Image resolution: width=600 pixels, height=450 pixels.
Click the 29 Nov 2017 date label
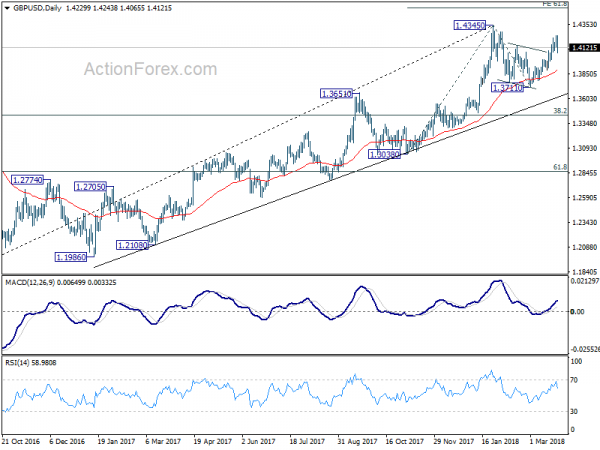click(453, 441)
